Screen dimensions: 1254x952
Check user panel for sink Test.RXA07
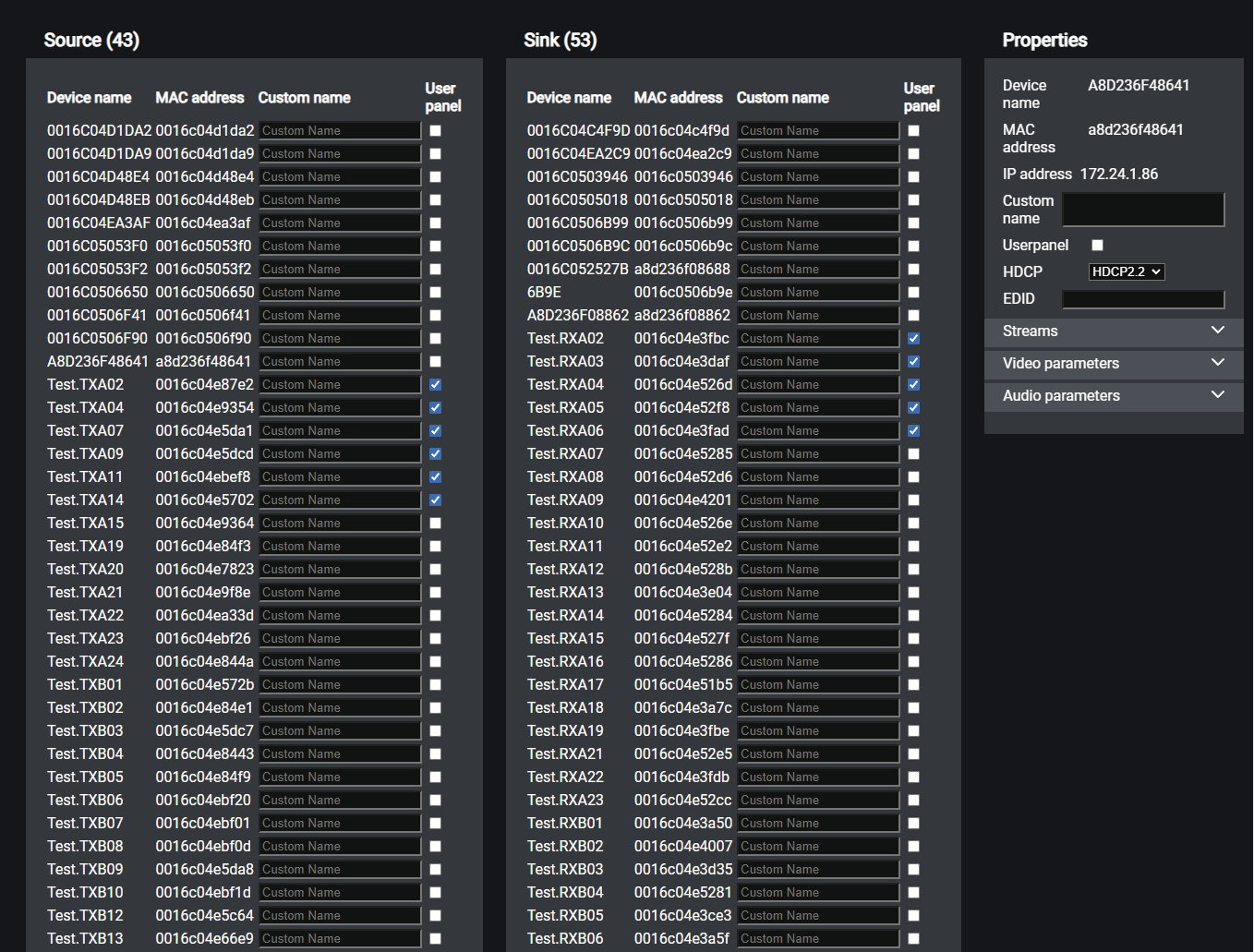click(913, 454)
